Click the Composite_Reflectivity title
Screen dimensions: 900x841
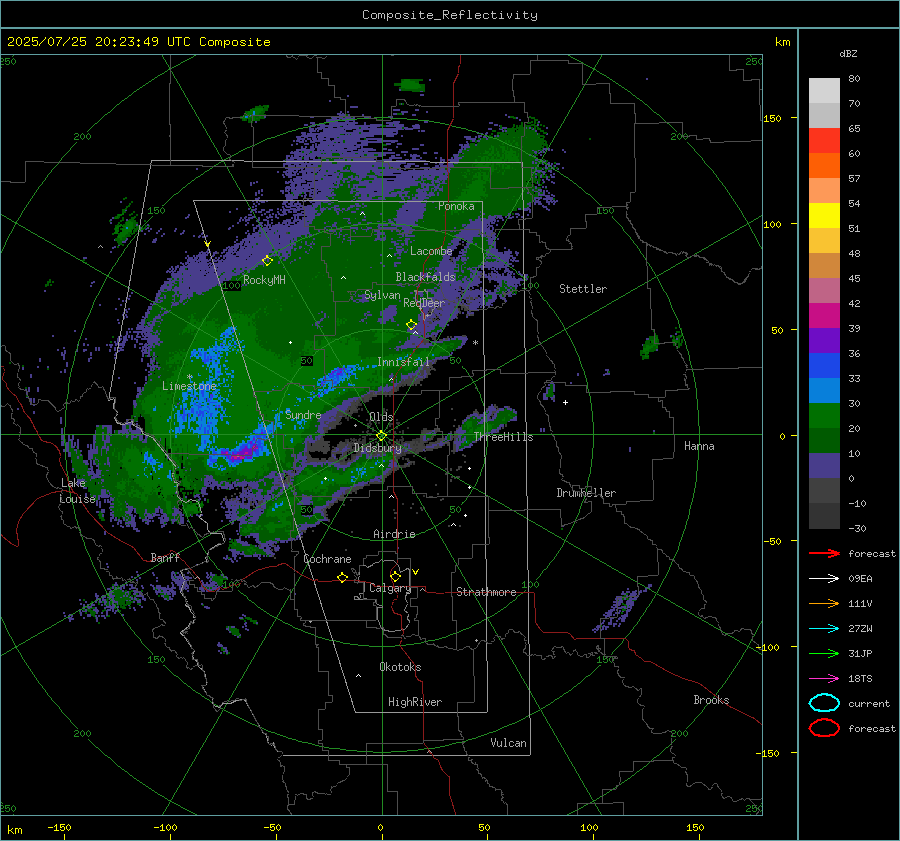[450, 15]
